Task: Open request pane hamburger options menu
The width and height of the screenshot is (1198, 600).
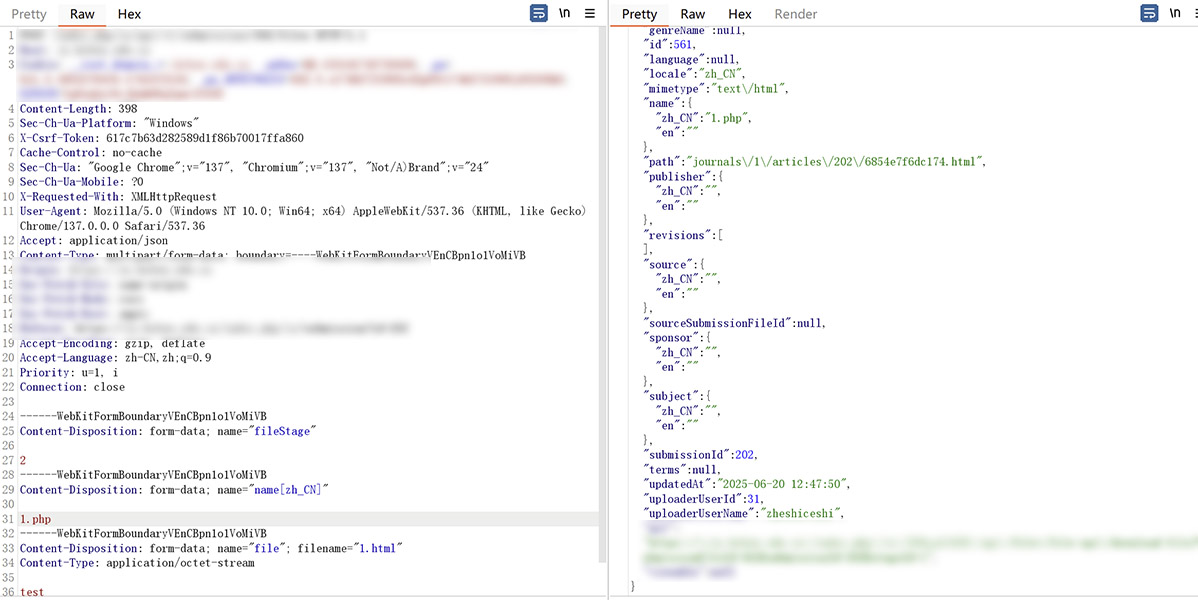Action: (590, 13)
